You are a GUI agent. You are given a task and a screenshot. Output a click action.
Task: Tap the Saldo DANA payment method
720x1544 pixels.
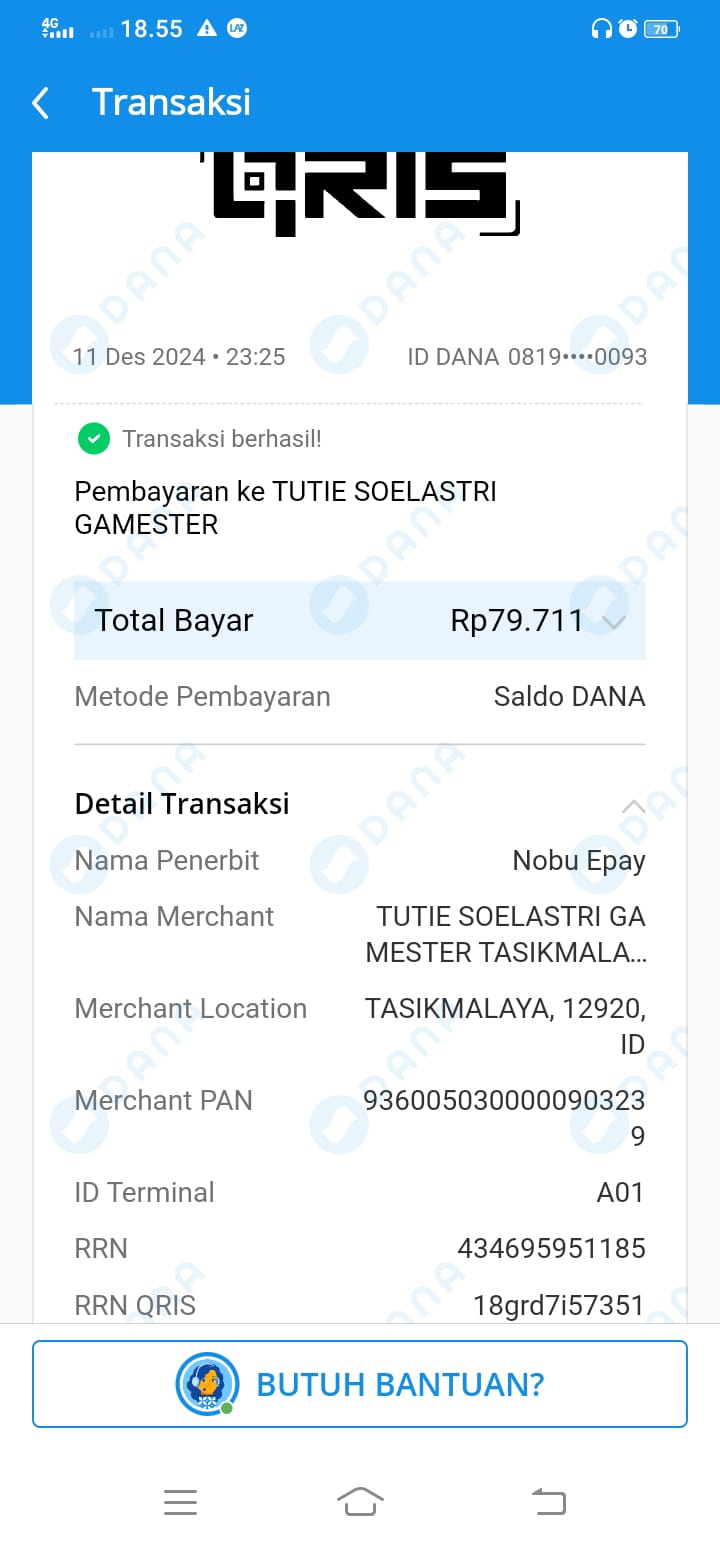coord(569,696)
